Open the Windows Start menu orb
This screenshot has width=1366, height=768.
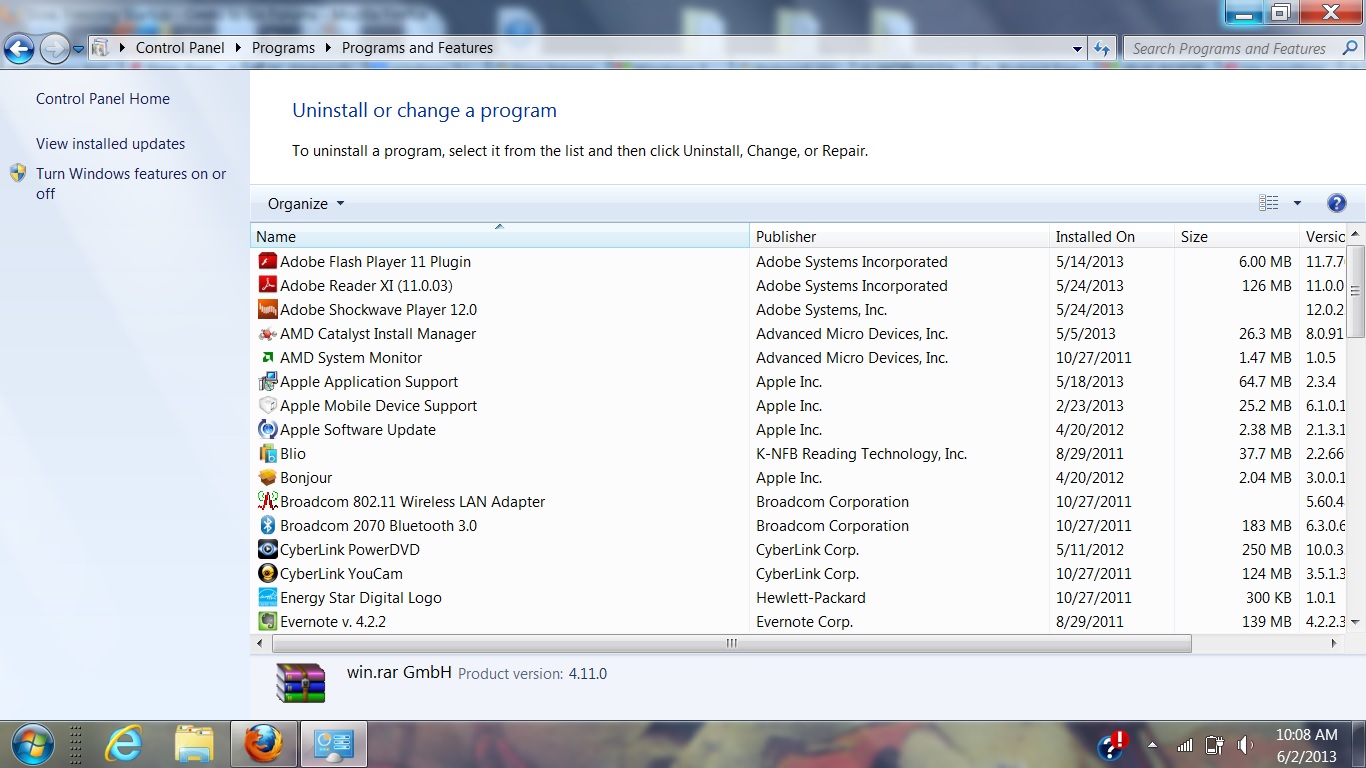[31, 745]
